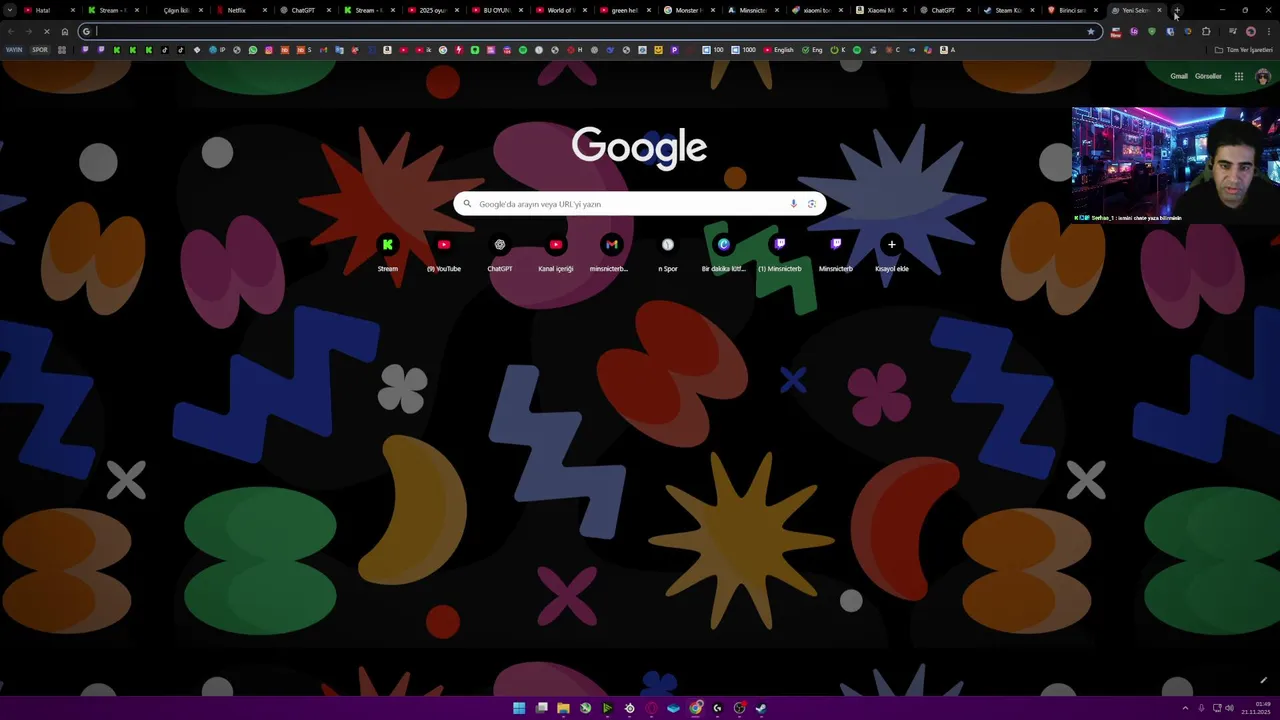
Task: Open the English bookmark
Action: click(x=778, y=50)
